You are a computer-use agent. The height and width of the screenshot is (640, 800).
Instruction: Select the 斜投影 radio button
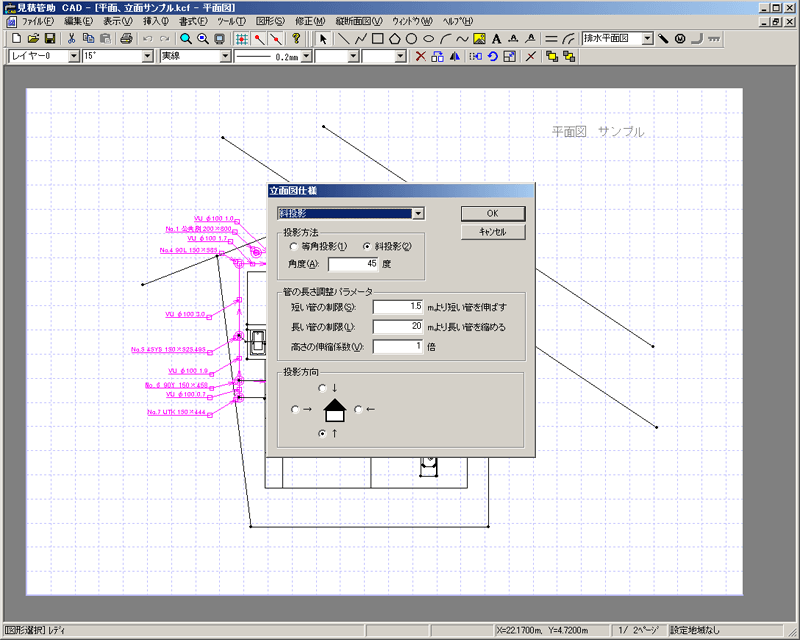click(x=367, y=246)
